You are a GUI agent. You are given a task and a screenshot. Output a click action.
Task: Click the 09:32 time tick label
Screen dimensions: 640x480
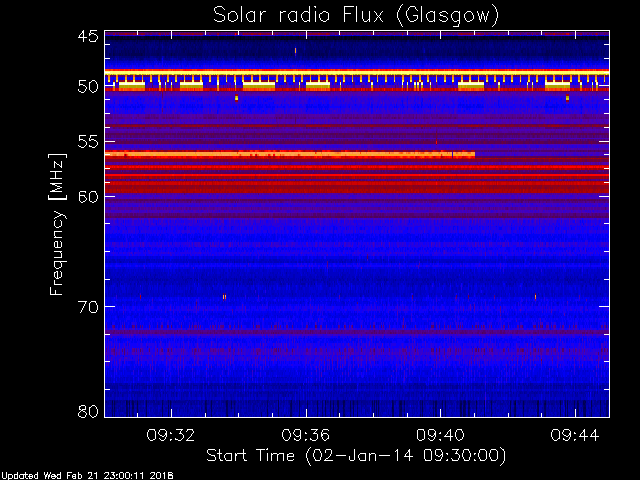[171, 435]
